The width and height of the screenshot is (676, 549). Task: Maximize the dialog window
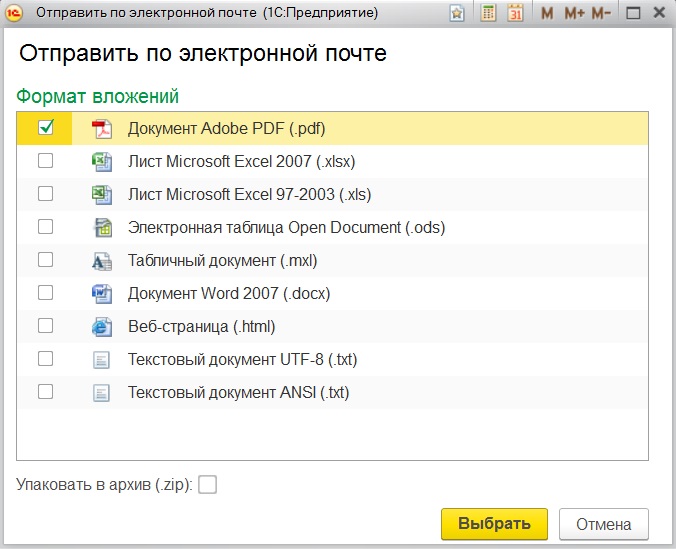tap(632, 14)
